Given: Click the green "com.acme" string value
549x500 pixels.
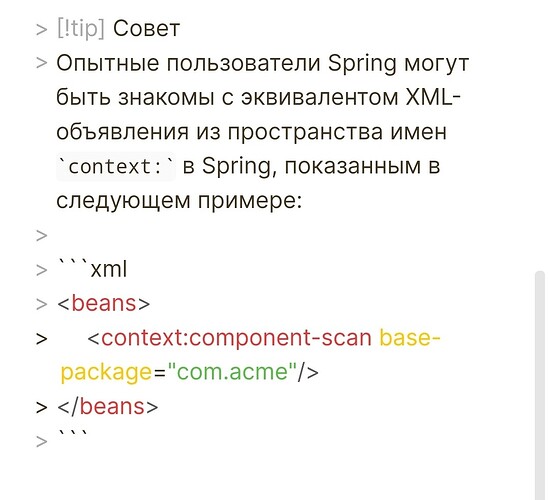Looking at the screenshot, I should [x=232, y=371].
